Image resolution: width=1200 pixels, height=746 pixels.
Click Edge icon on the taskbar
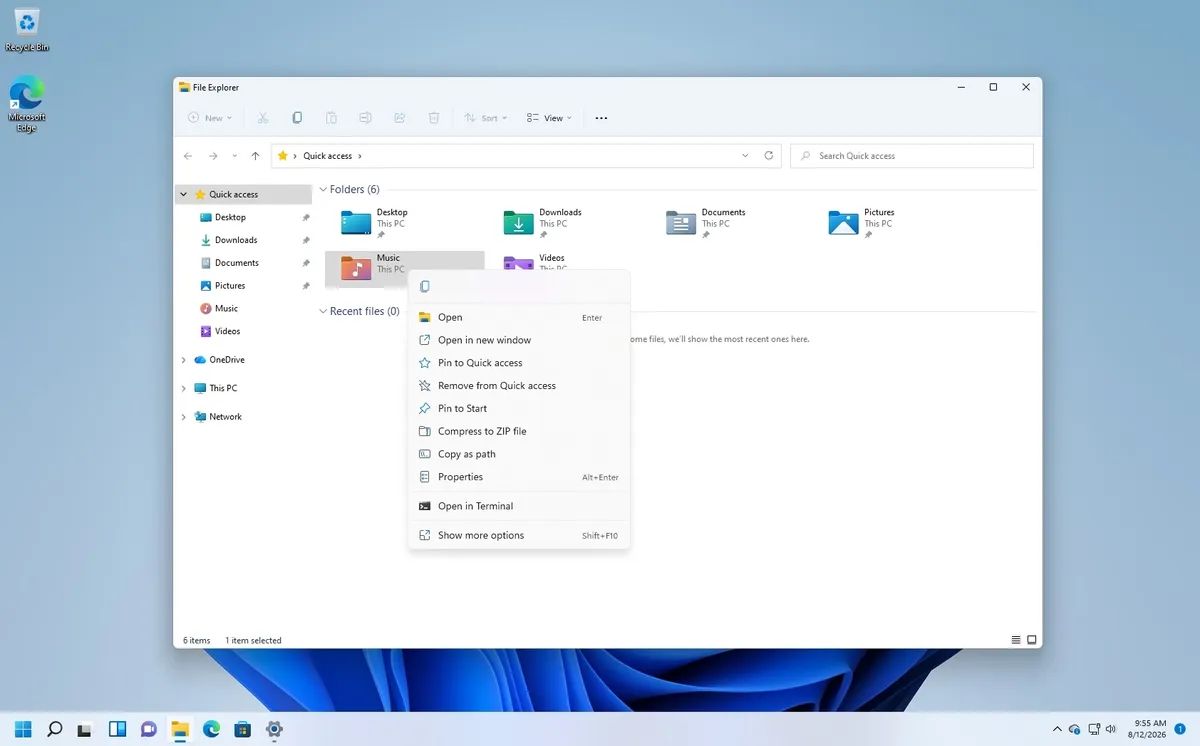[x=211, y=729]
